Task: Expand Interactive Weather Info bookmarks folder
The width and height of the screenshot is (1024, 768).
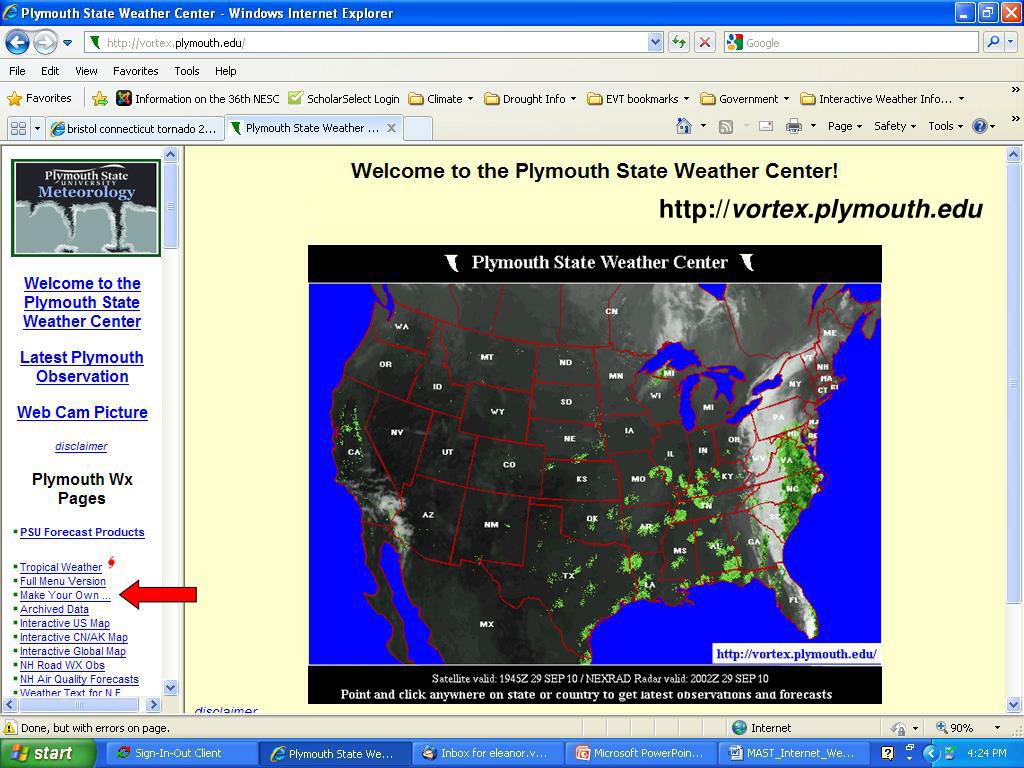Action: [x=882, y=99]
